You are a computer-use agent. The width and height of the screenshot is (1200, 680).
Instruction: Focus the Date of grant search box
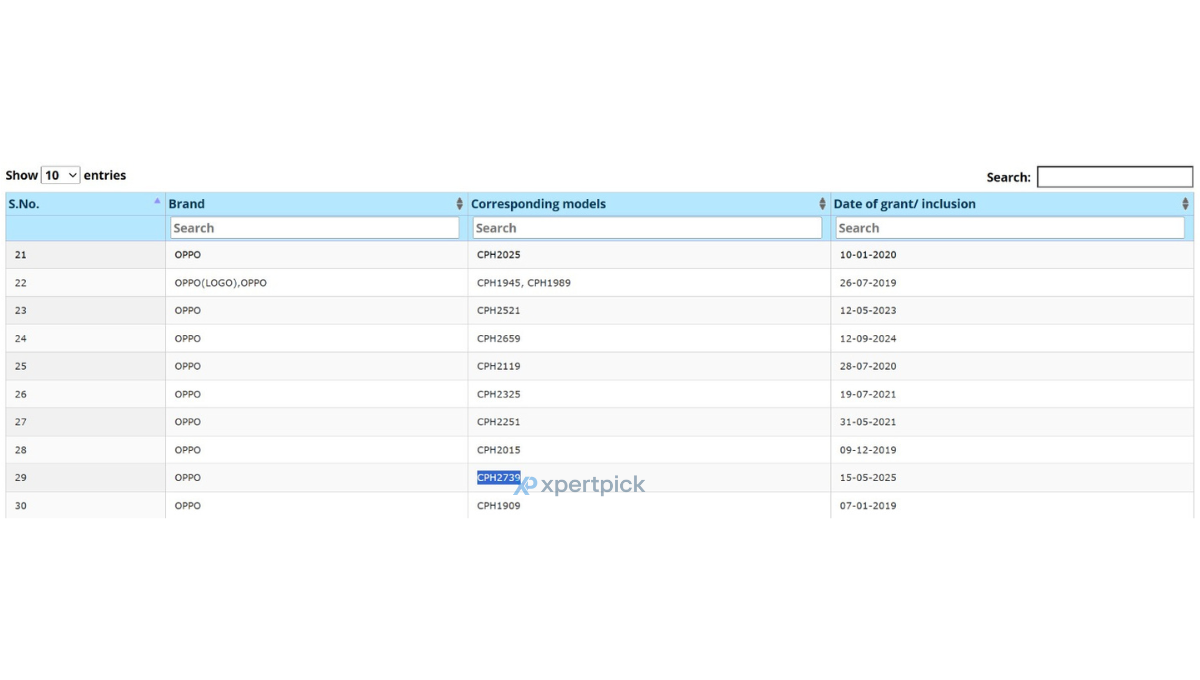(1010, 228)
